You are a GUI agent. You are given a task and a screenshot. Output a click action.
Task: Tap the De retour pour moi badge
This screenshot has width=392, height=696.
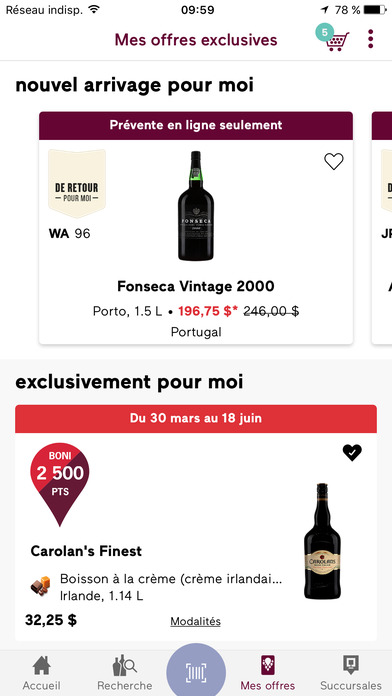click(77, 183)
